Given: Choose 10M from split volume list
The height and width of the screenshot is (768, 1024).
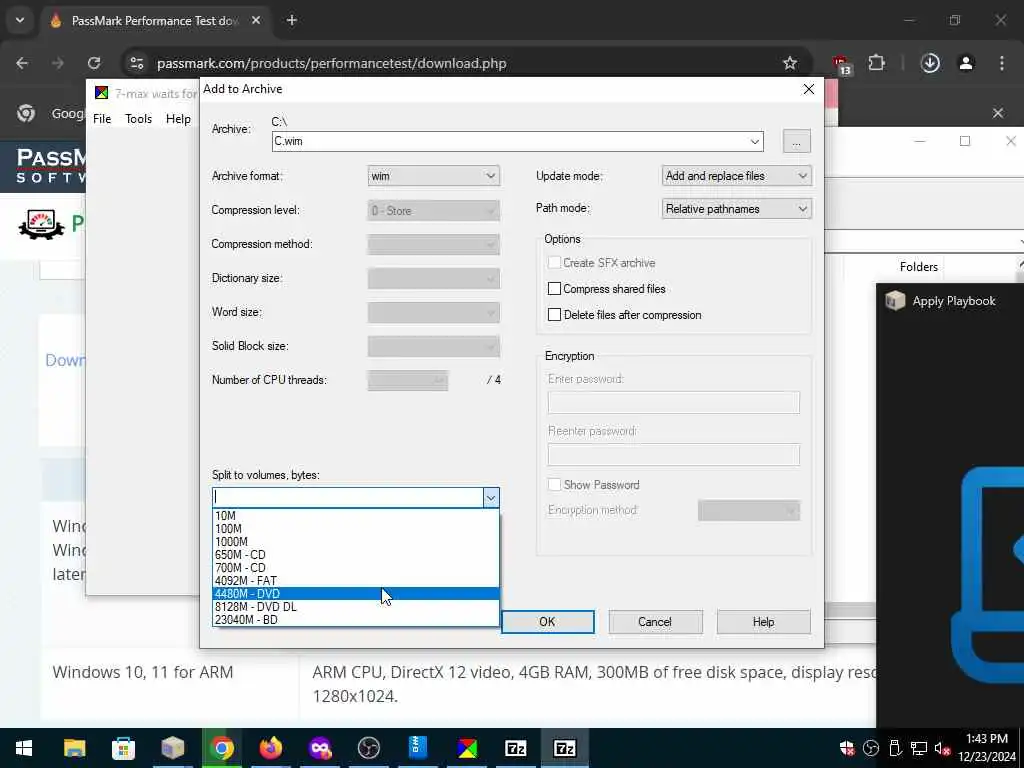Looking at the screenshot, I should click(356, 515).
